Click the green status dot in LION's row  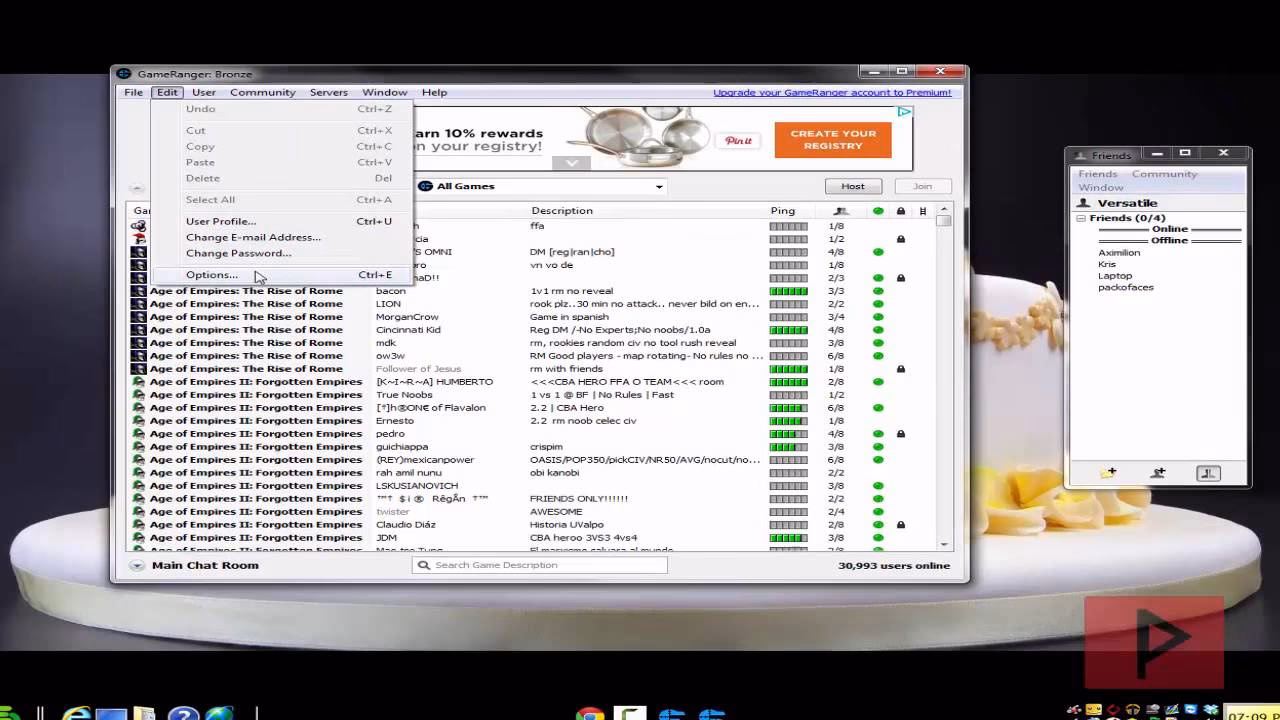coord(878,304)
